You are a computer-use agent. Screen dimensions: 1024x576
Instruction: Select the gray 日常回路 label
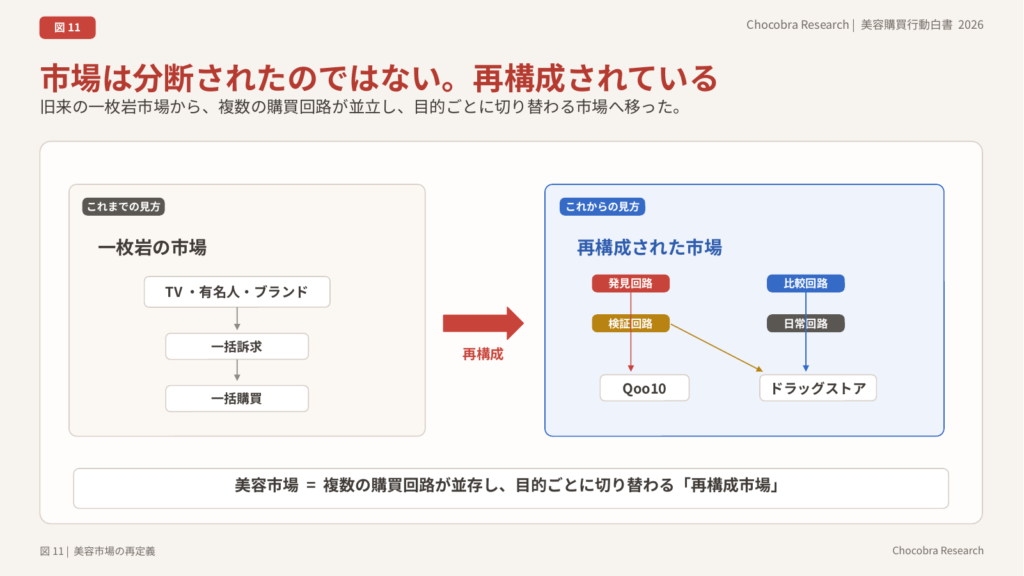(x=805, y=323)
